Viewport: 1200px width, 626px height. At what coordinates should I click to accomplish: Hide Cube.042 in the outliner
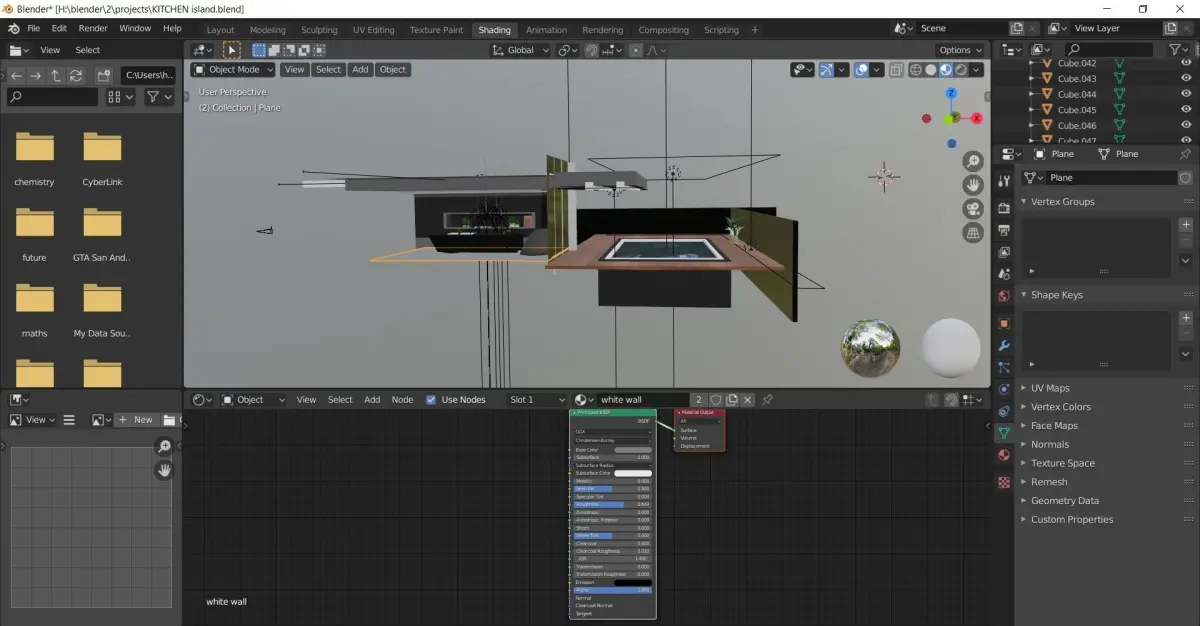coord(1186,63)
